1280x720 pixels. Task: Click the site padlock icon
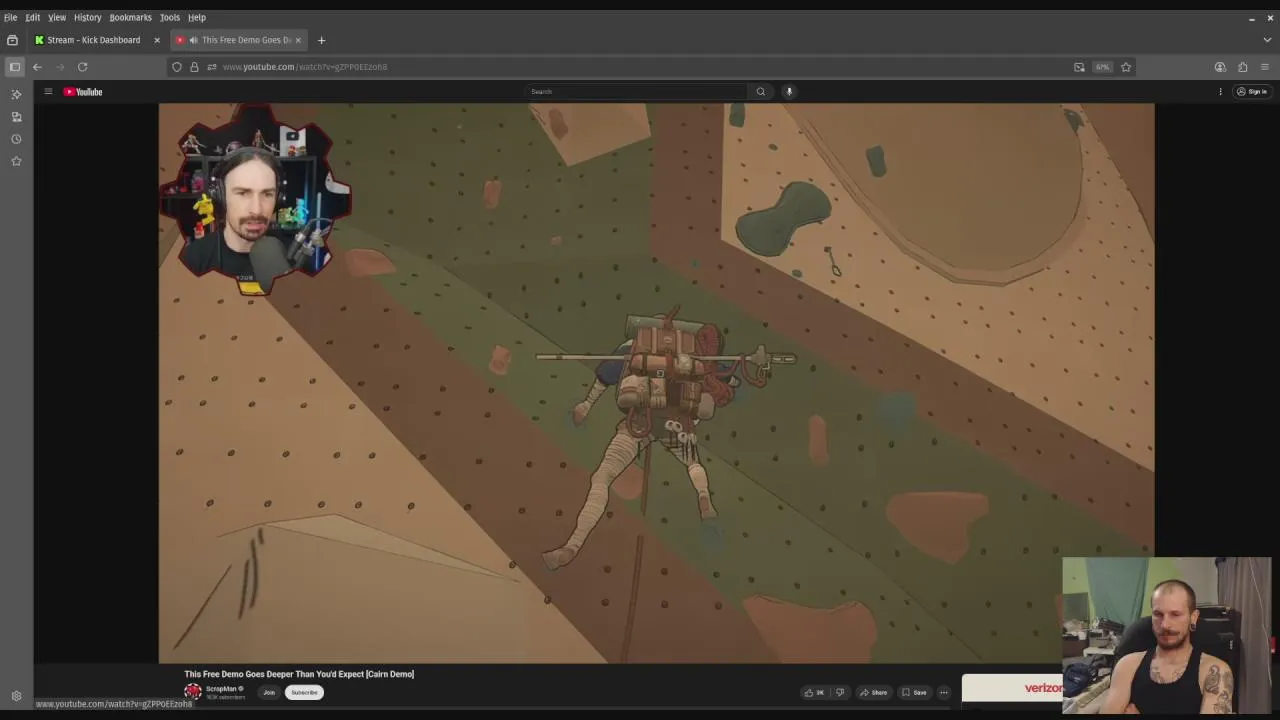point(194,67)
